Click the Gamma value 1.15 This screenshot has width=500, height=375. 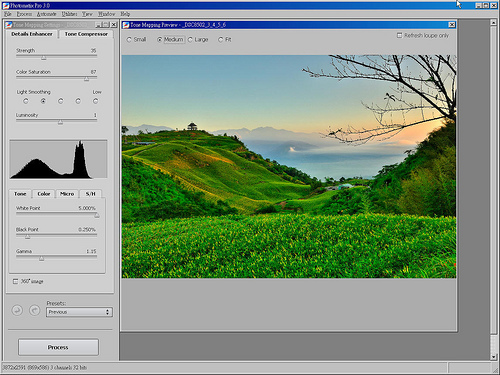(91, 251)
